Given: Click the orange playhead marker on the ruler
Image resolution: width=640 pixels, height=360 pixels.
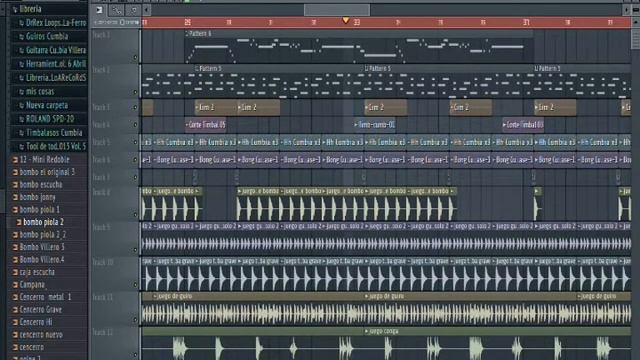Looking at the screenshot, I should (x=346, y=20).
